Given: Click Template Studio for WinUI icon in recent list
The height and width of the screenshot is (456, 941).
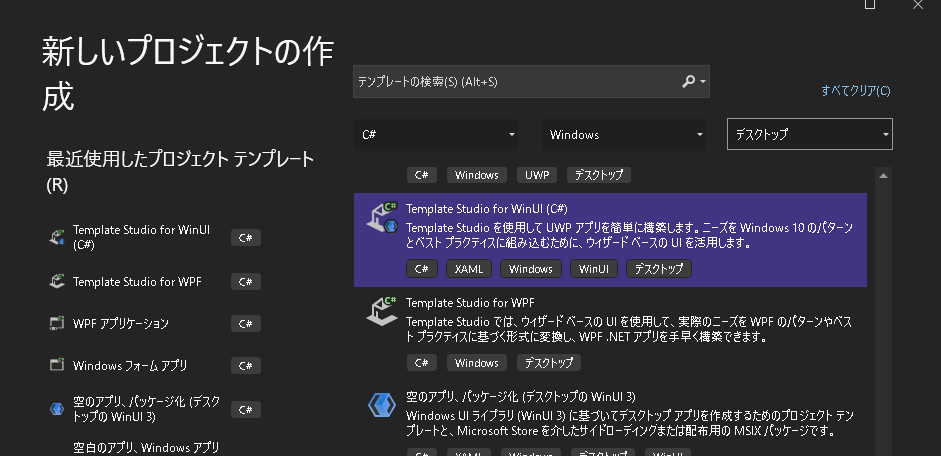Looking at the screenshot, I should [56, 238].
